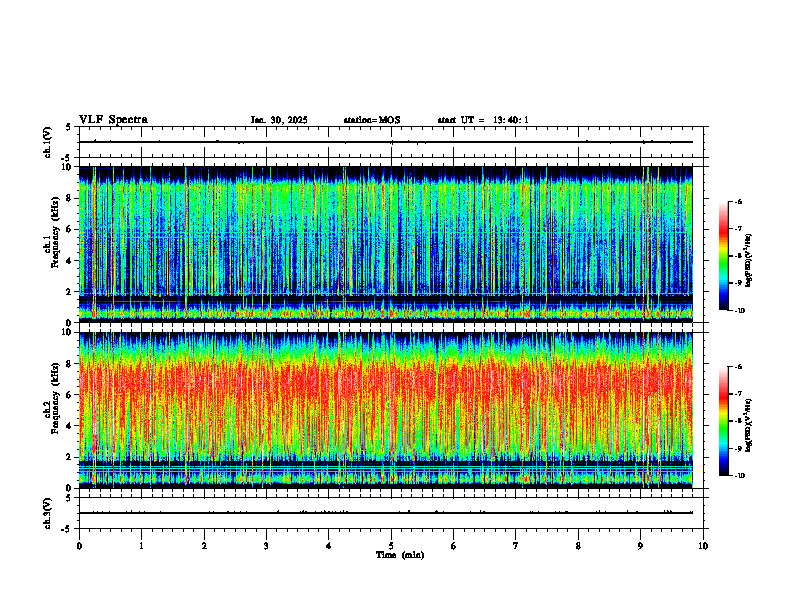Select the "Time (min)" axis title

tap(400, 555)
